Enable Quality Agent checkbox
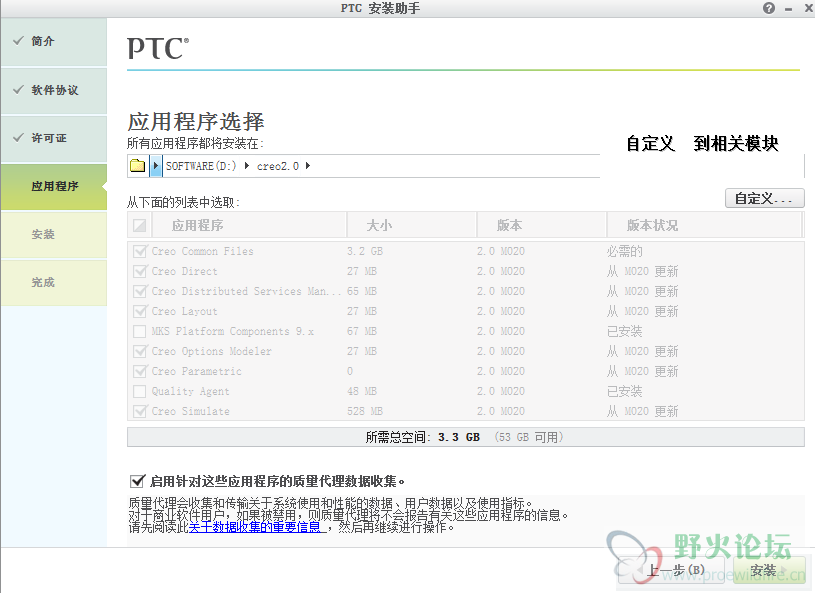The width and height of the screenshot is (815, 593). 139,391
